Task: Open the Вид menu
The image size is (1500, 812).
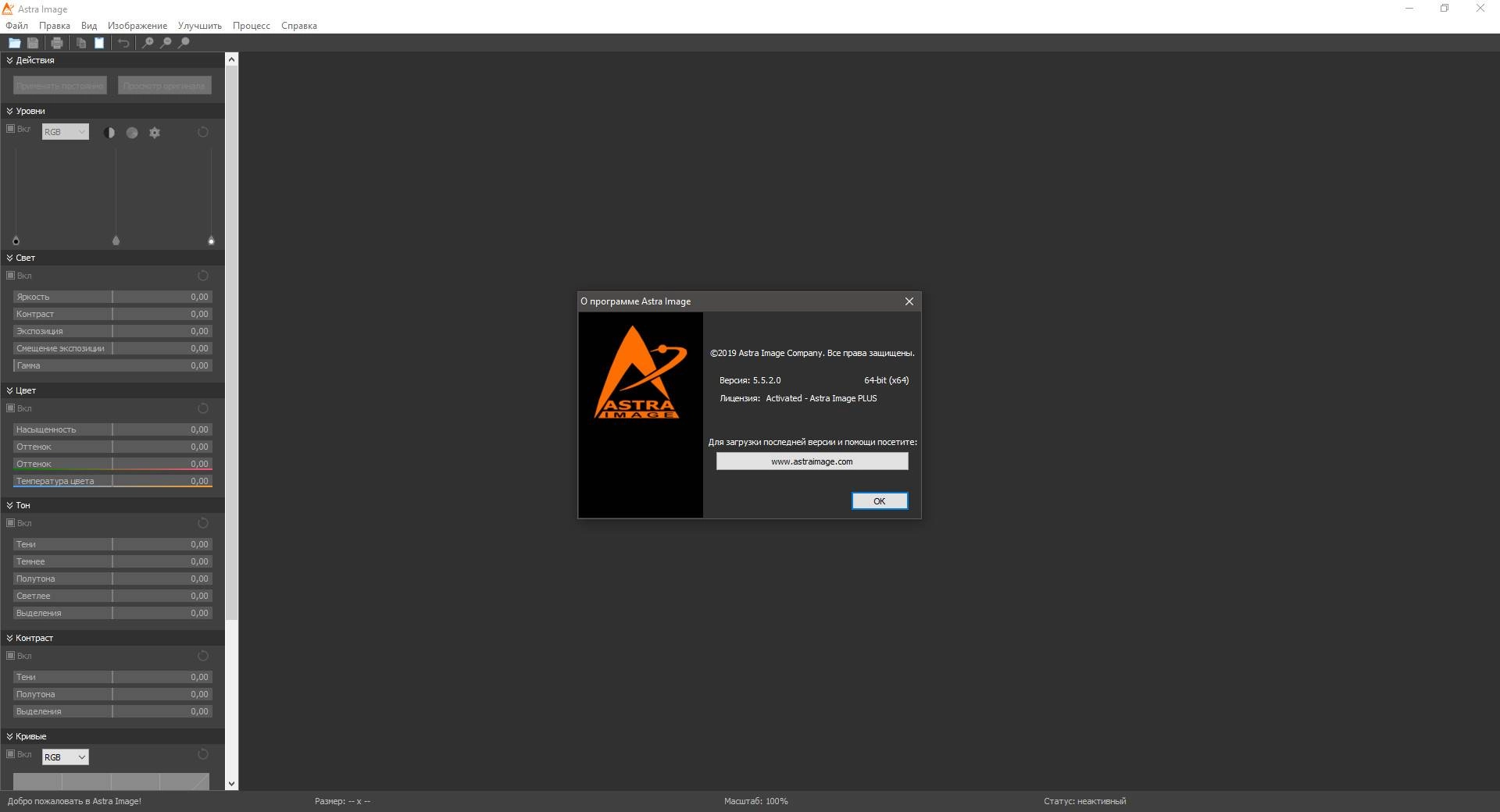Action: click(89, 26)
